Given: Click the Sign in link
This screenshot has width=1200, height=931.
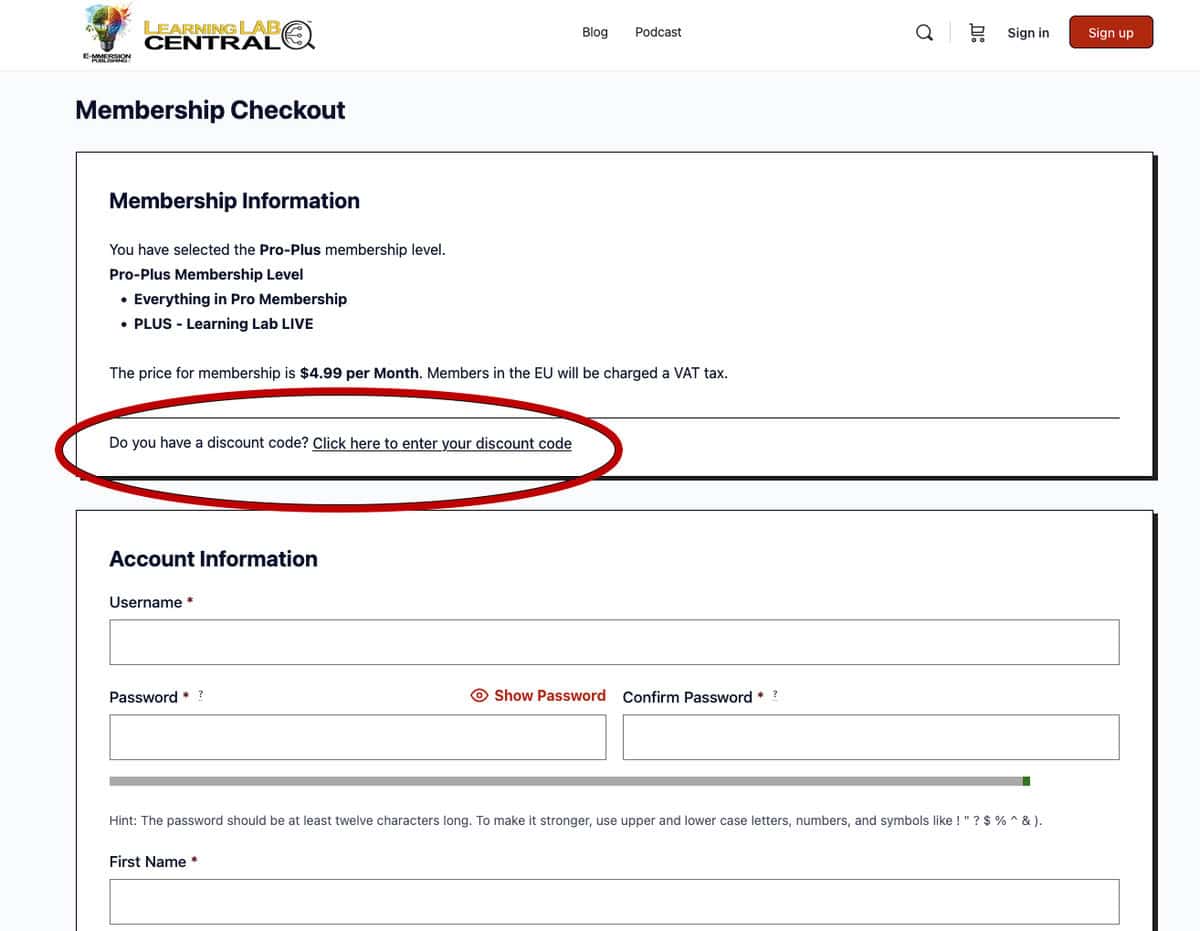Looking at the screenshot, I should 1028,33.
